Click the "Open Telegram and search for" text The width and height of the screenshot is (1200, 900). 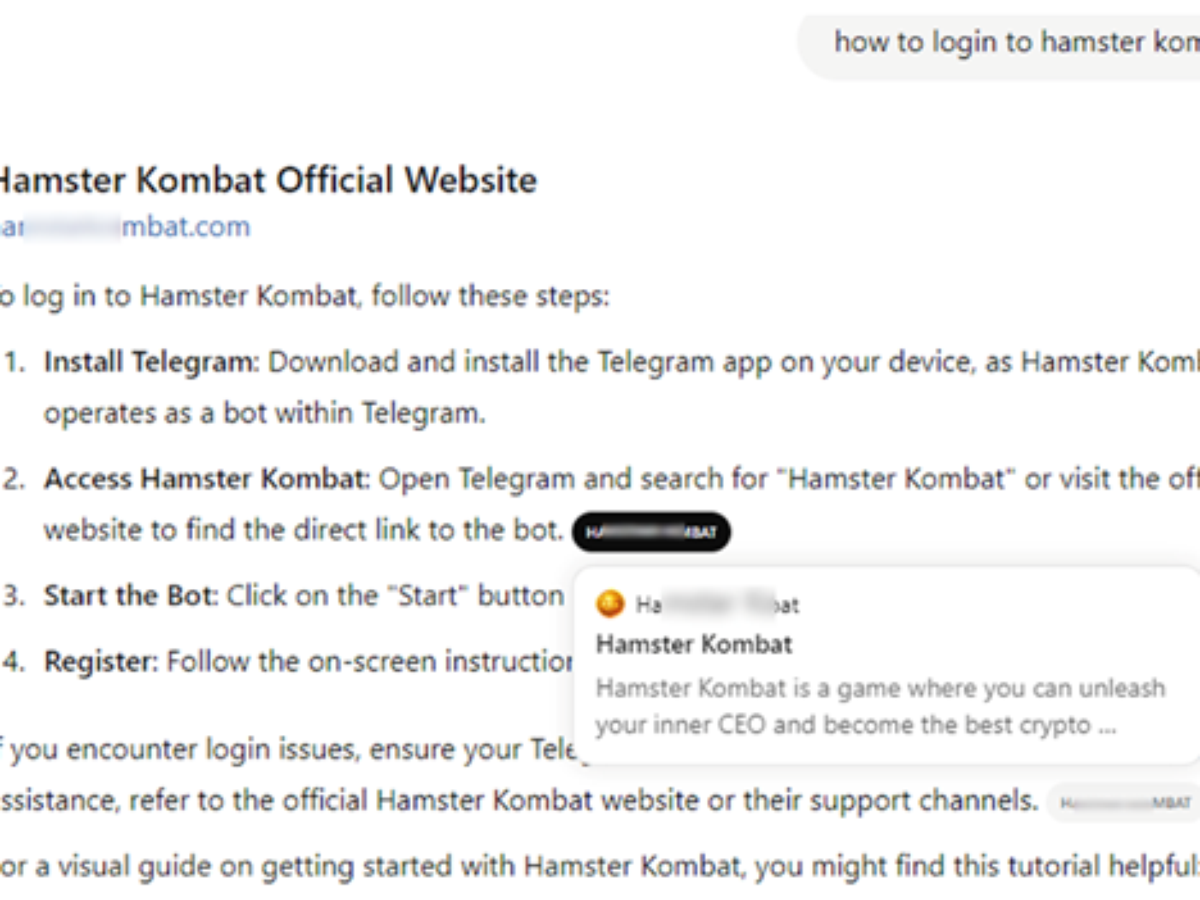(580, 479)
